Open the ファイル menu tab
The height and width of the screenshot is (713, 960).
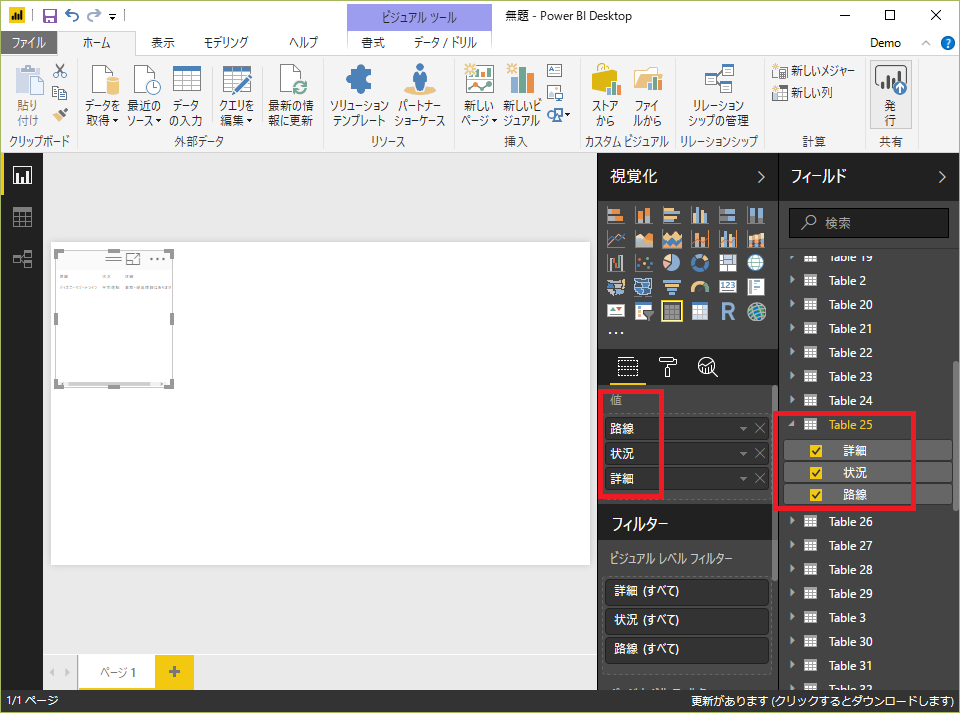29,43
